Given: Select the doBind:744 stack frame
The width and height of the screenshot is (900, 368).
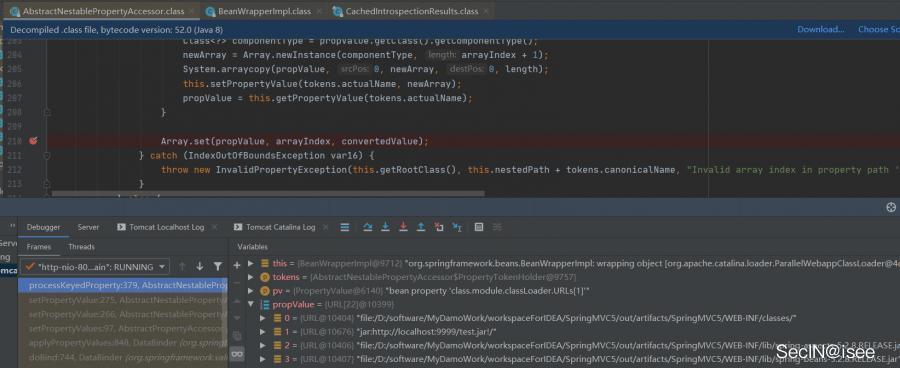Looking at the screenshot, I should coord(123,357).
